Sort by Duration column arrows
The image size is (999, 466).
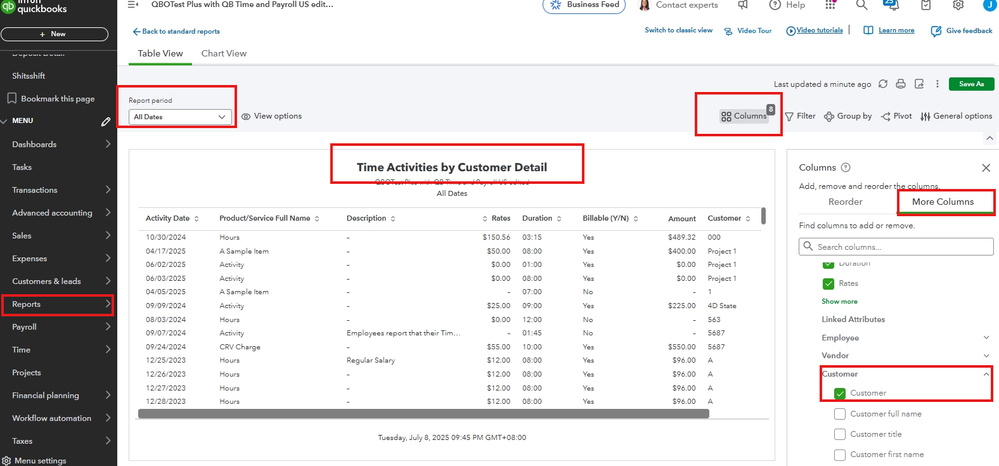pyautogui.click(x=559, y=219)
